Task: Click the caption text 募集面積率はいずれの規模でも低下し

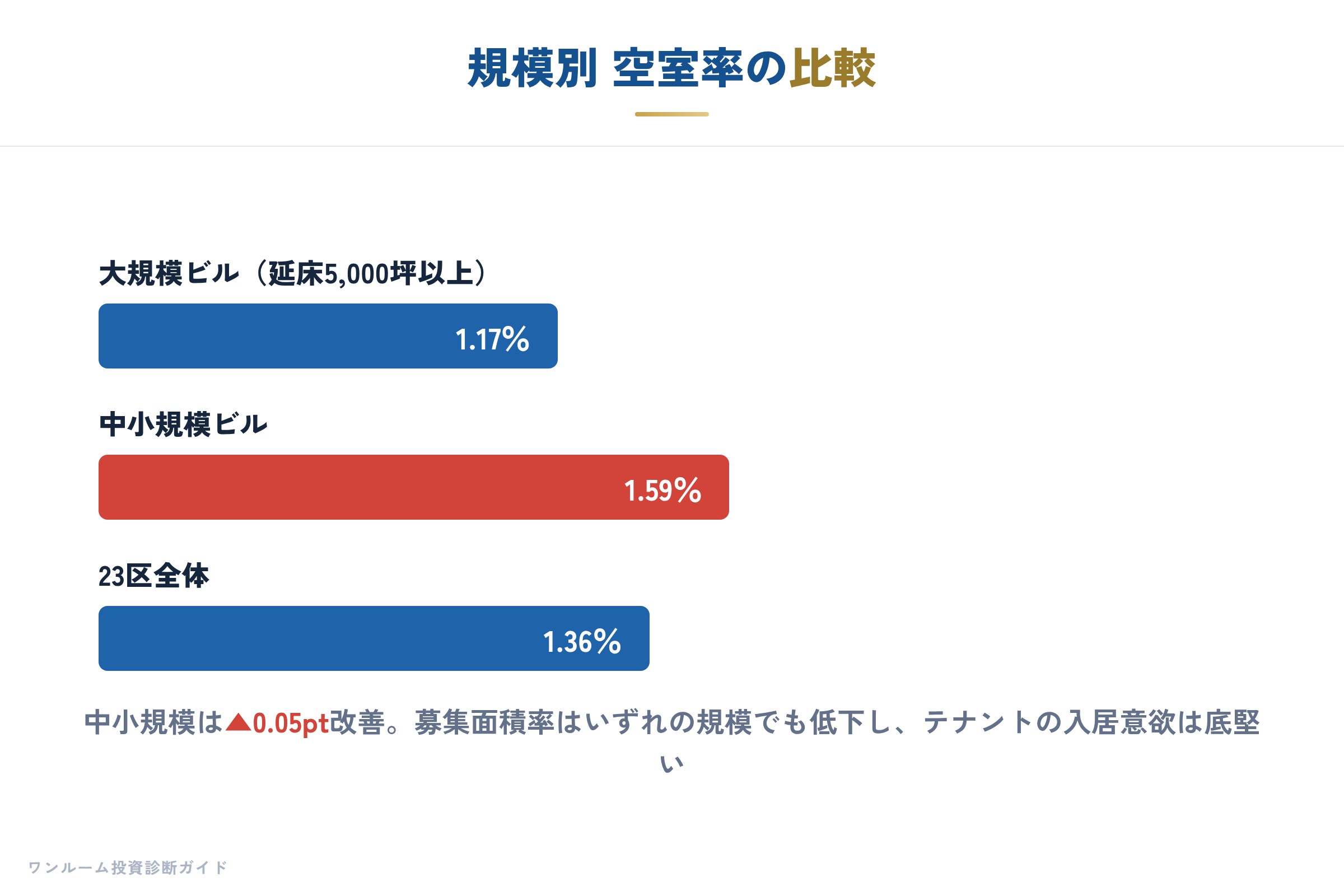Action: [x=652, y=723]
